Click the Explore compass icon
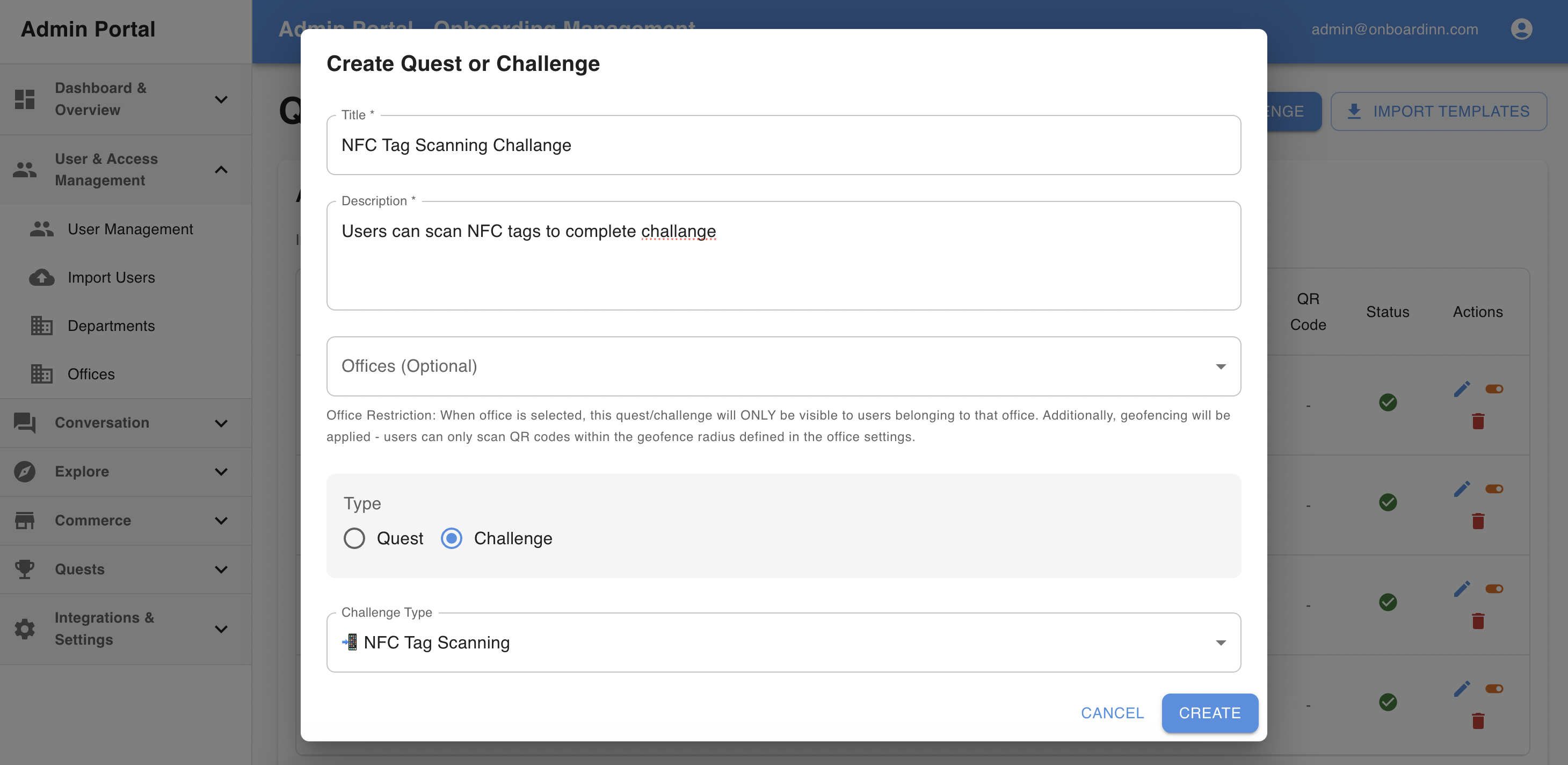1568x765 pixels. (x=25, y=472)
